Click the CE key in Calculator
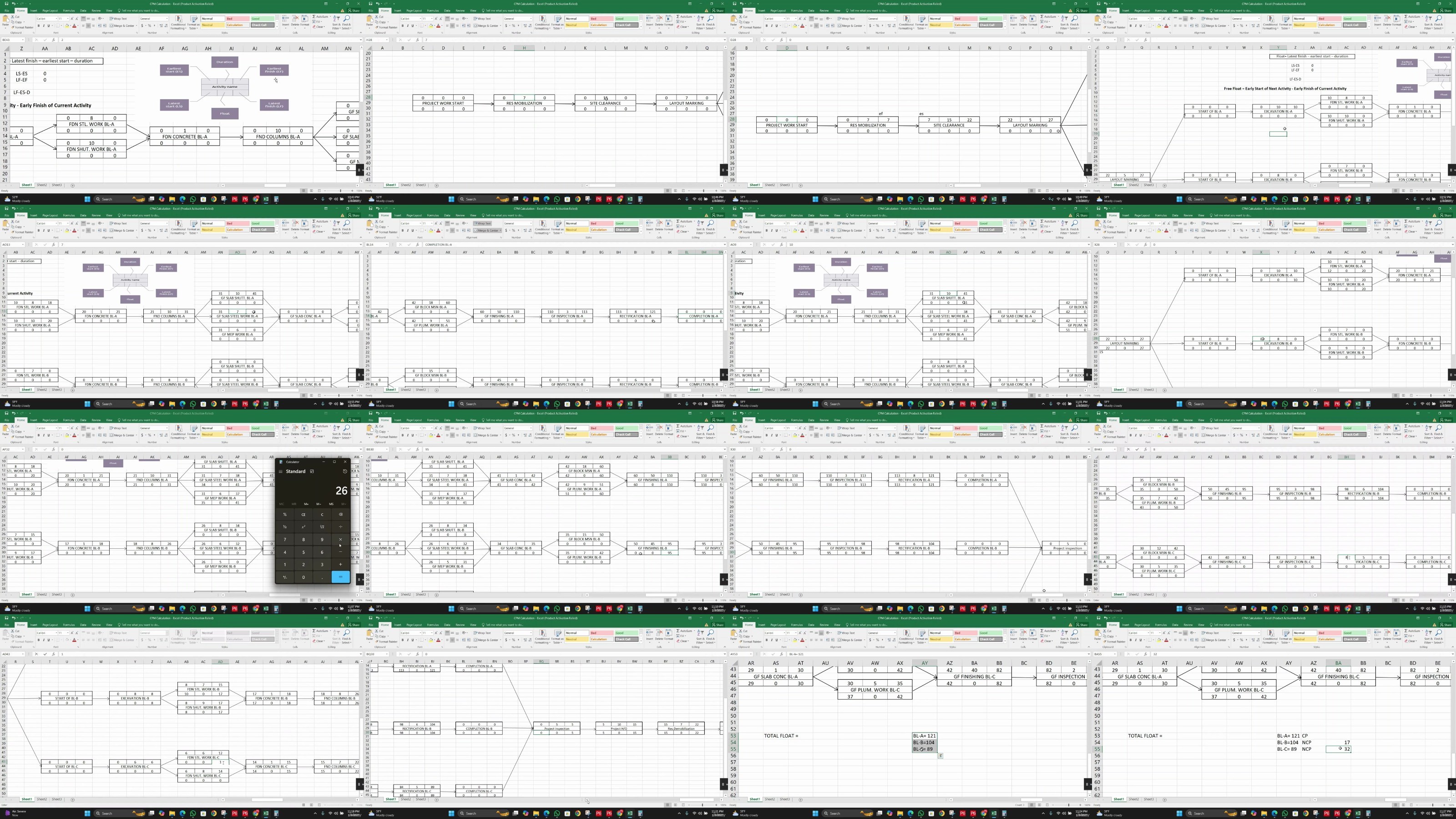1456x819 pixels. coord(303,515)
